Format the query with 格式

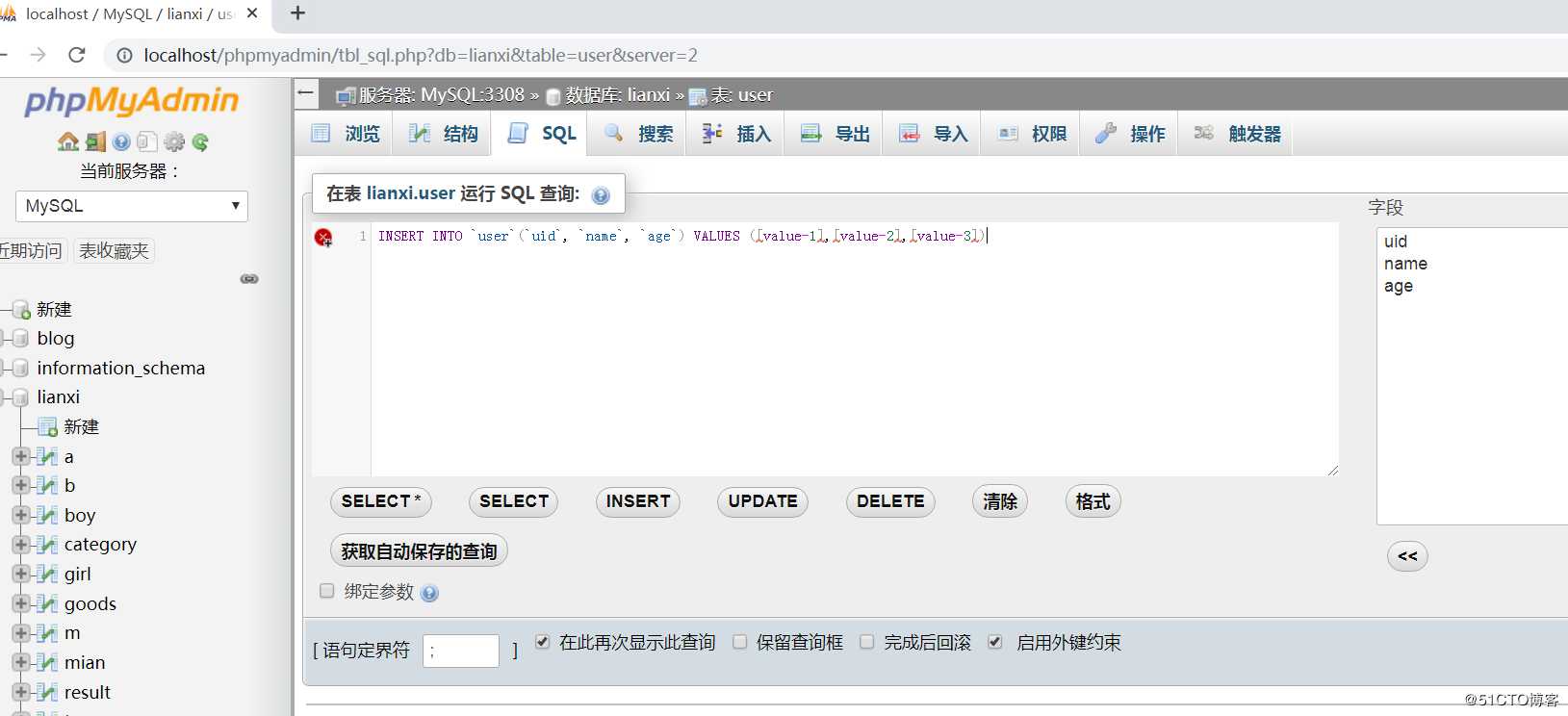1092,501
